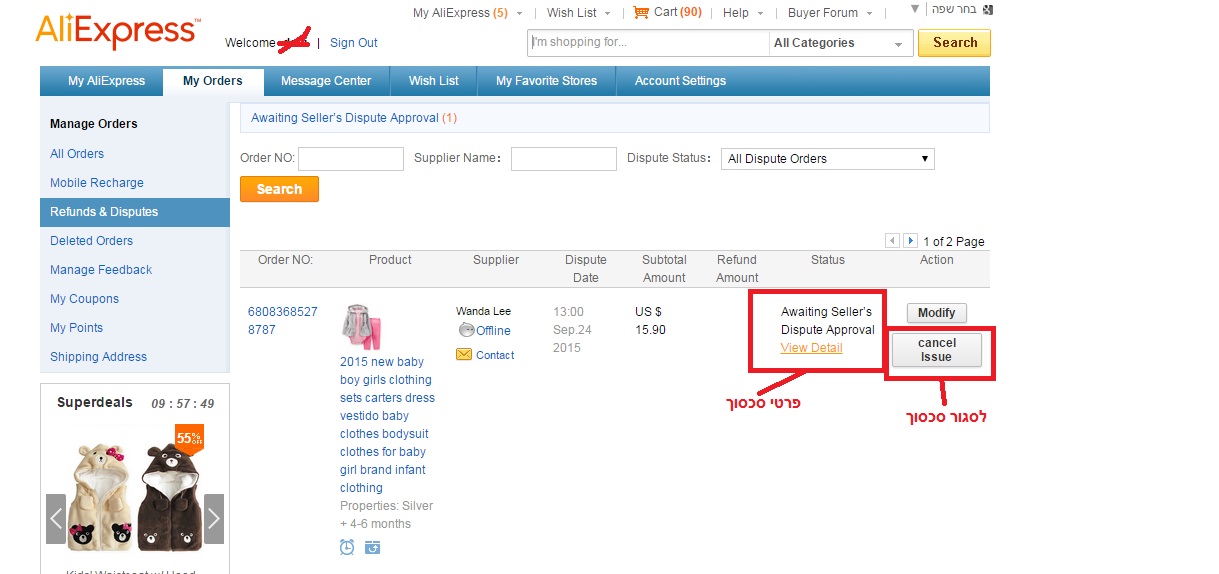Click the Hebrew language selector icon

click(x=989, y=10)
